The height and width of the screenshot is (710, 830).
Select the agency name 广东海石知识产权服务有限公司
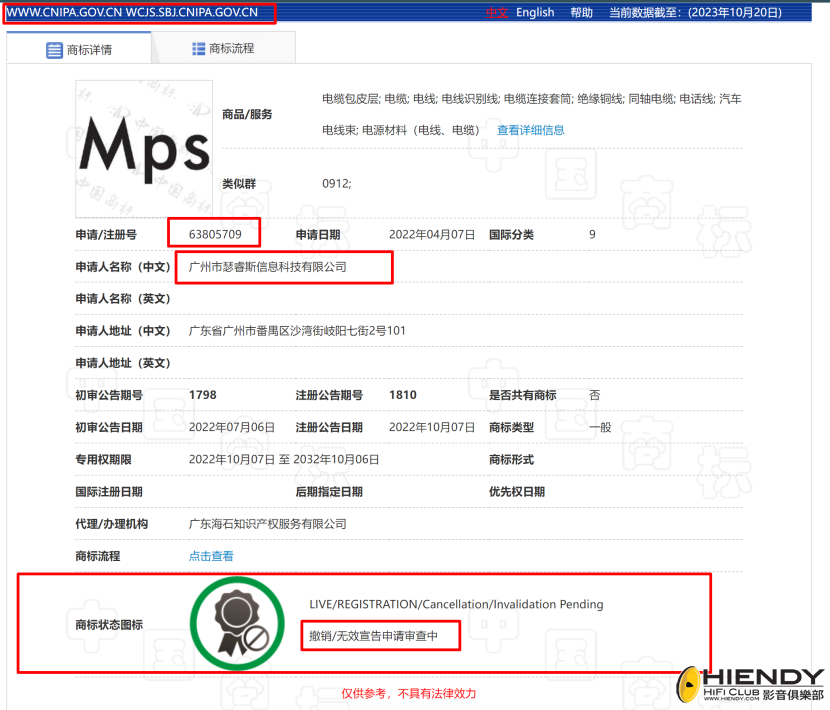[268, 524]
